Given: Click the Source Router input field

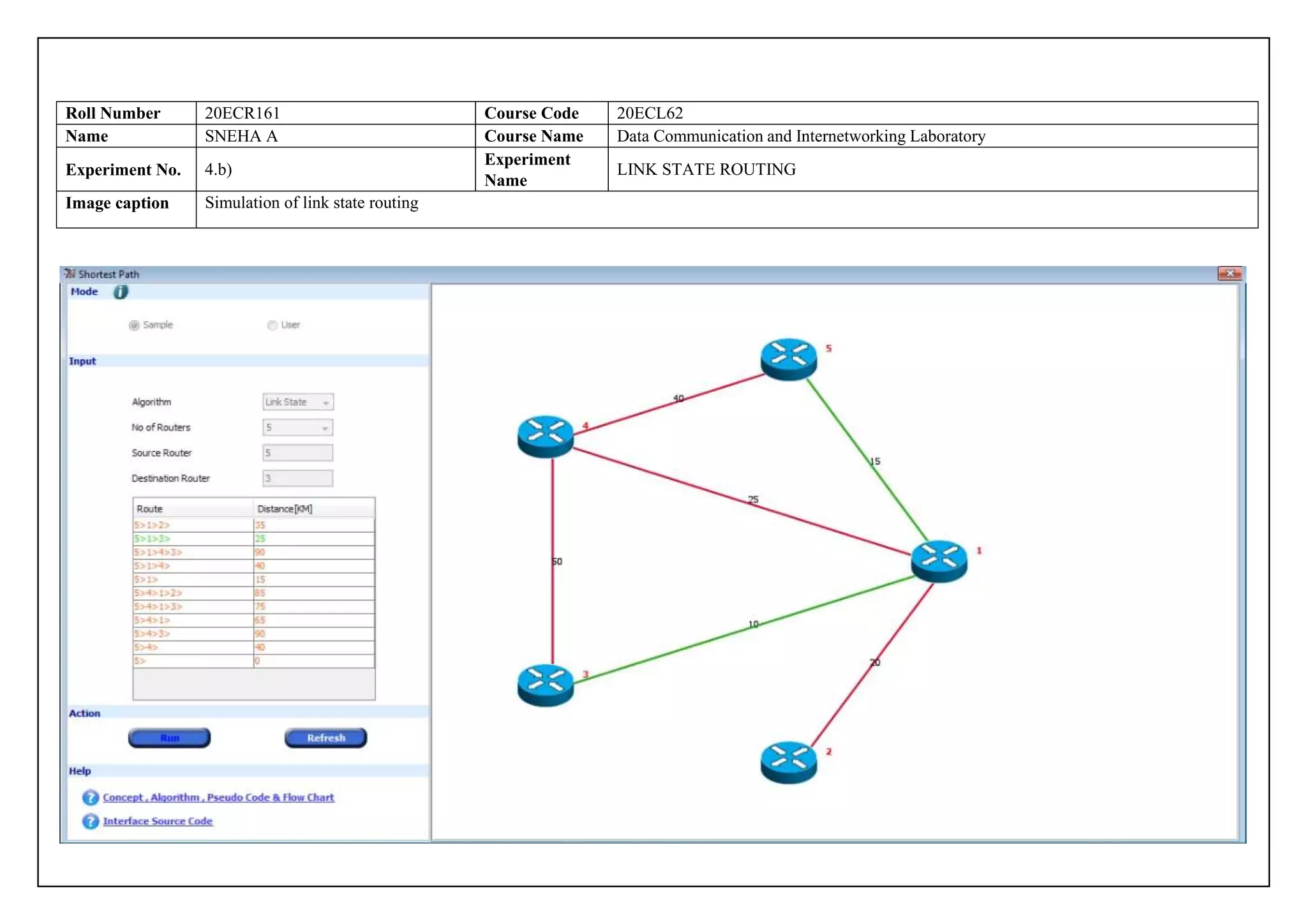Looking at the screenshot, I should tap(297, 453).
